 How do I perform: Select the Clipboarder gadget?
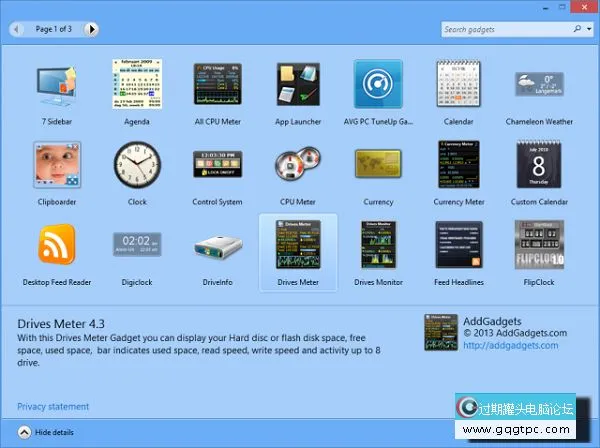56,165
